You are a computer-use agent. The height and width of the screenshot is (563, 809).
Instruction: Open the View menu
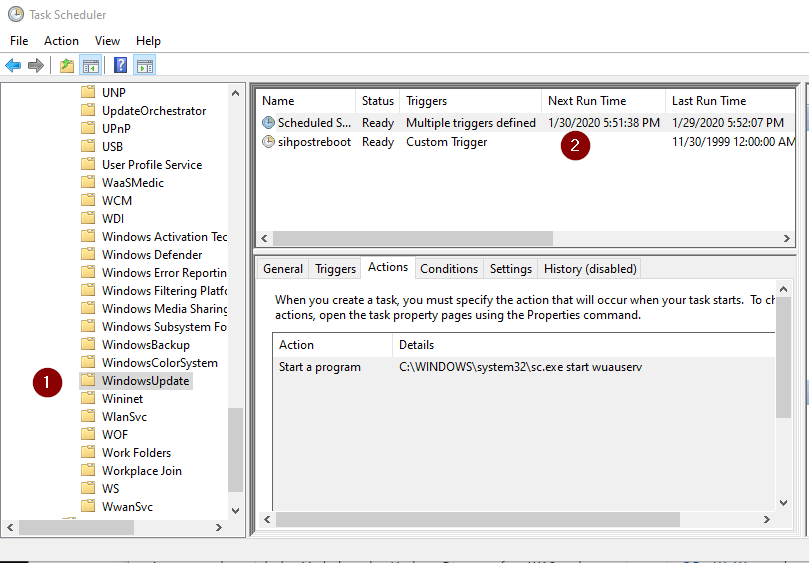click(x=107, y=41)
